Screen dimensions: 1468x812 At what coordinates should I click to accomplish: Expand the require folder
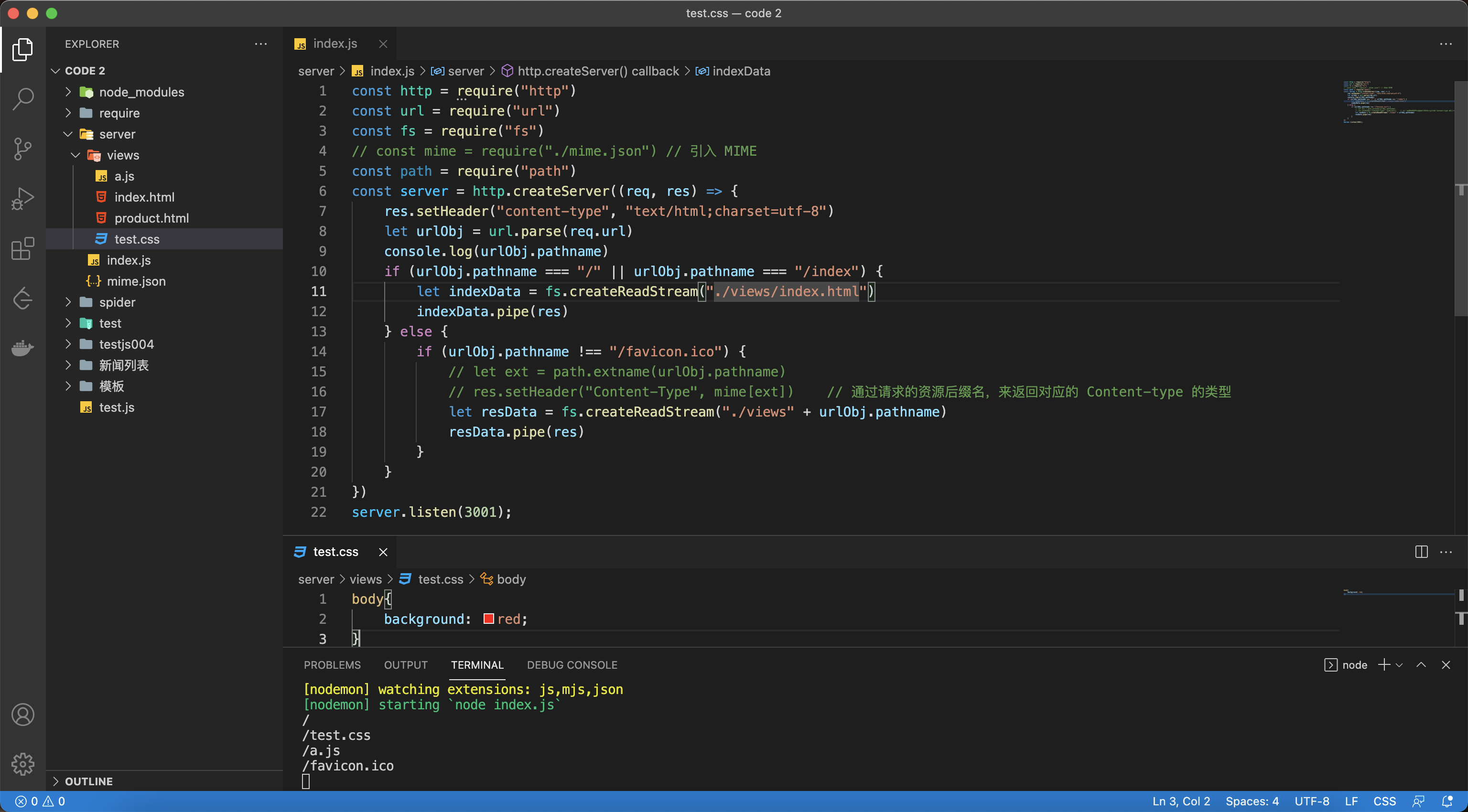(68, 113)
